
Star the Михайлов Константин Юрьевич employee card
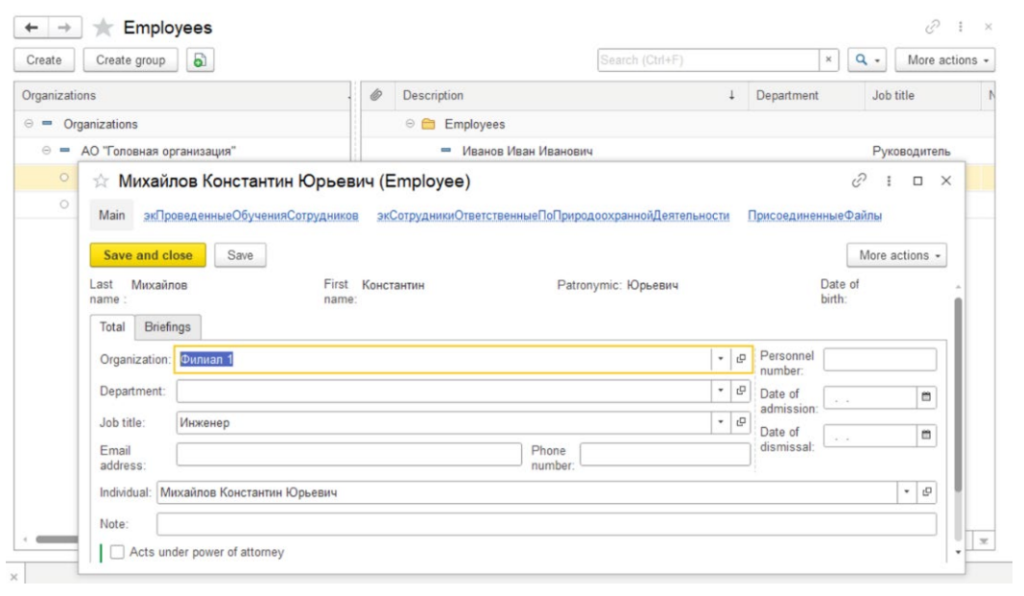(x=100, y=182)
